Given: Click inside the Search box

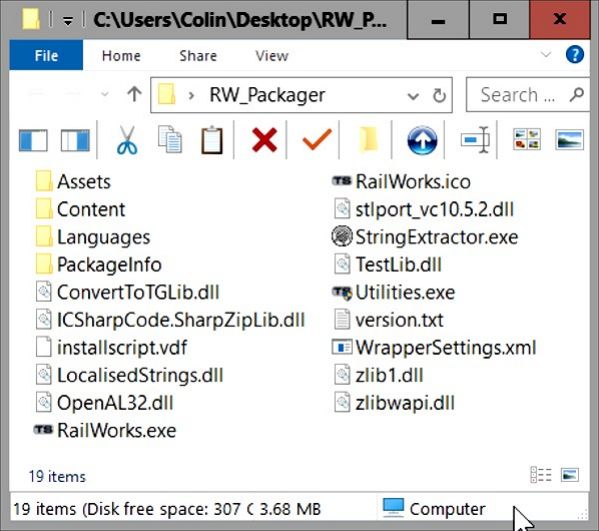Looking at the screenshot, I should coord(528,95).
